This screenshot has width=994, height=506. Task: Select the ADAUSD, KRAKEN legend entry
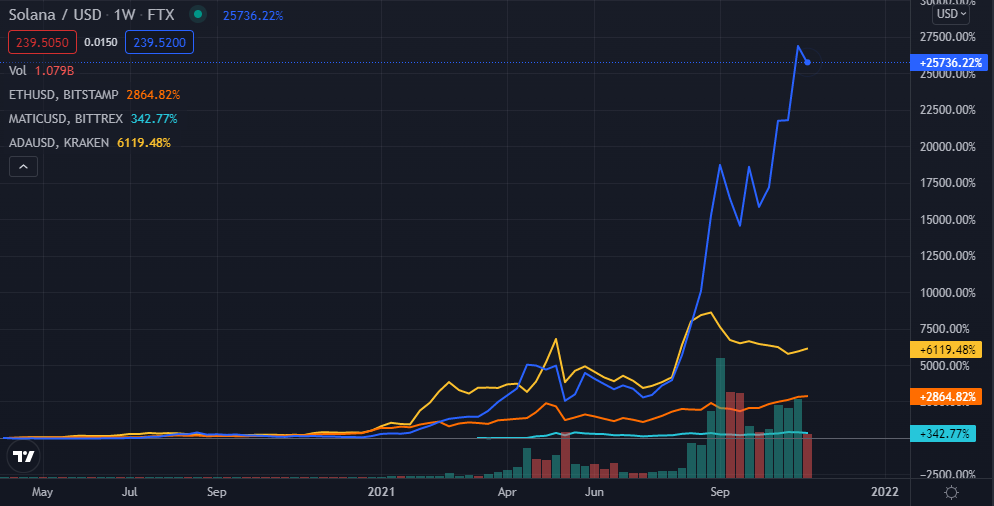pos(59,143)
